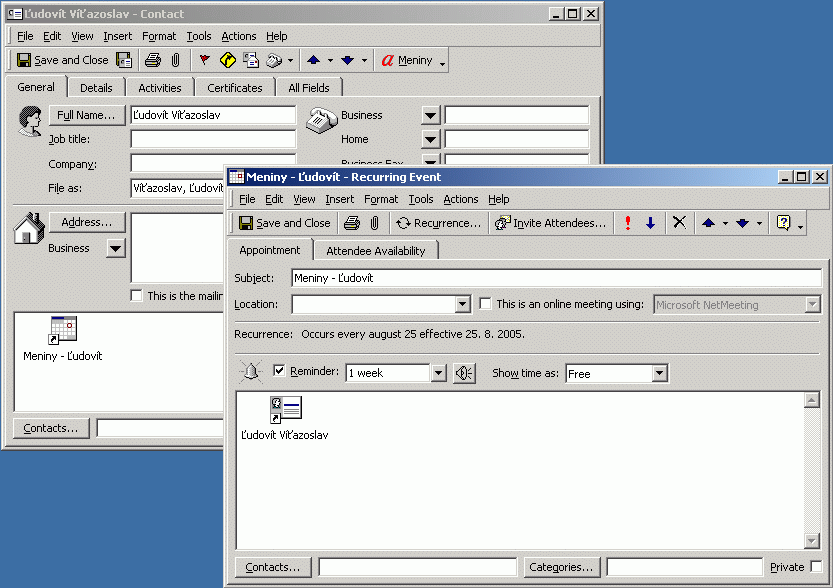Open Format menu in Recurring Event window
Viewport: 833px width, 588px height.
click(x=381, y=199)
